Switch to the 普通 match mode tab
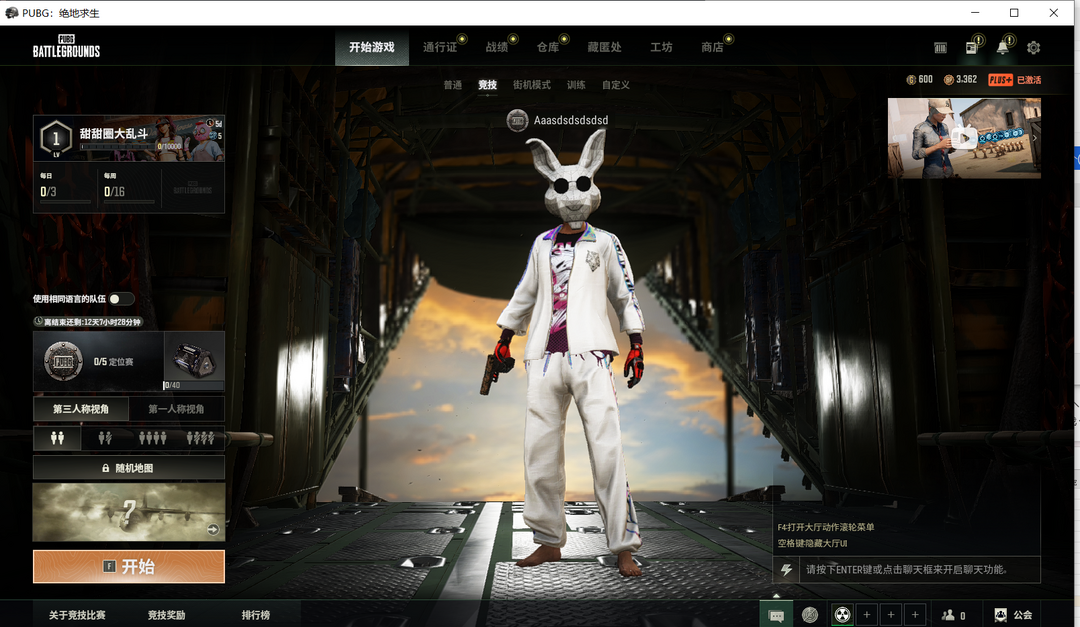The height and width of the screenshot is (627, 1080). click(x=453, y=85)
